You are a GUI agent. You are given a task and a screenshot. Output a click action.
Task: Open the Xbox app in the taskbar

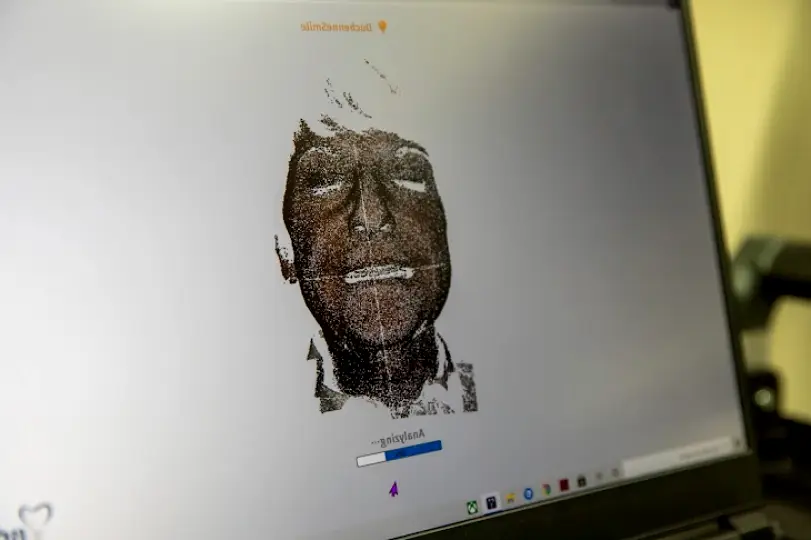pos(472,508)
